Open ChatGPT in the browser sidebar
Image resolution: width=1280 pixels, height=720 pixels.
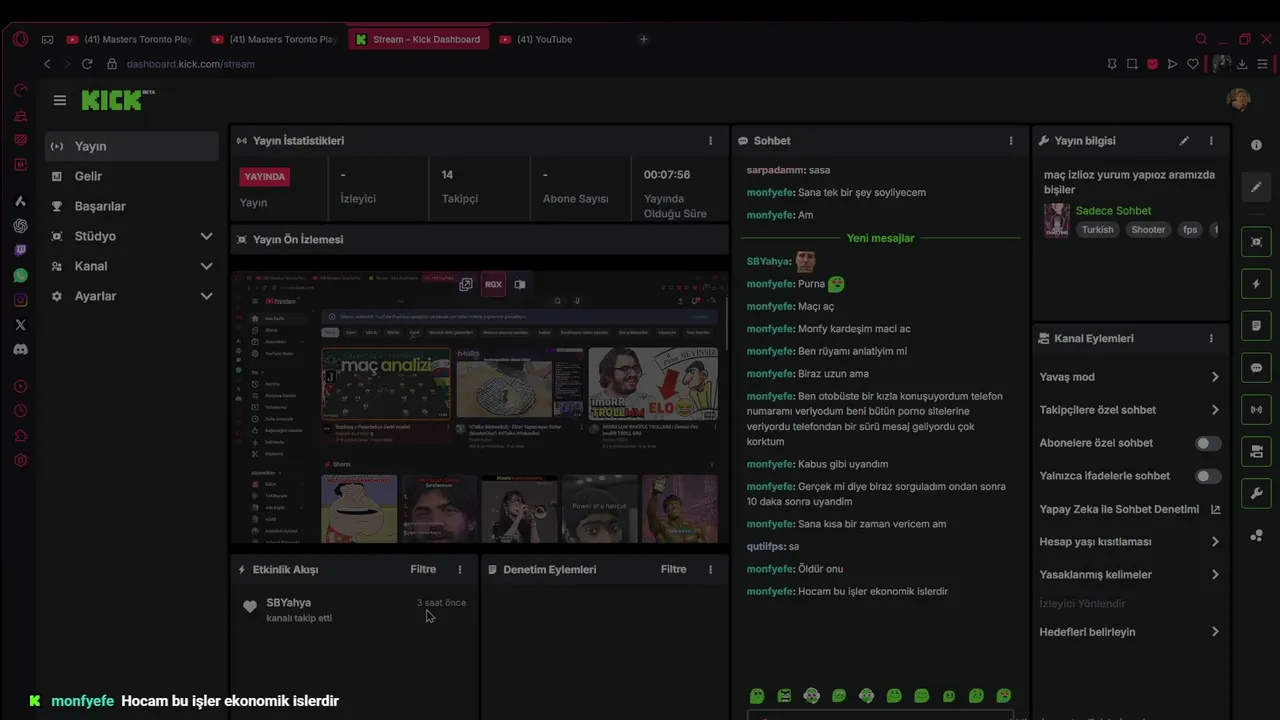(x=20, y=225)
